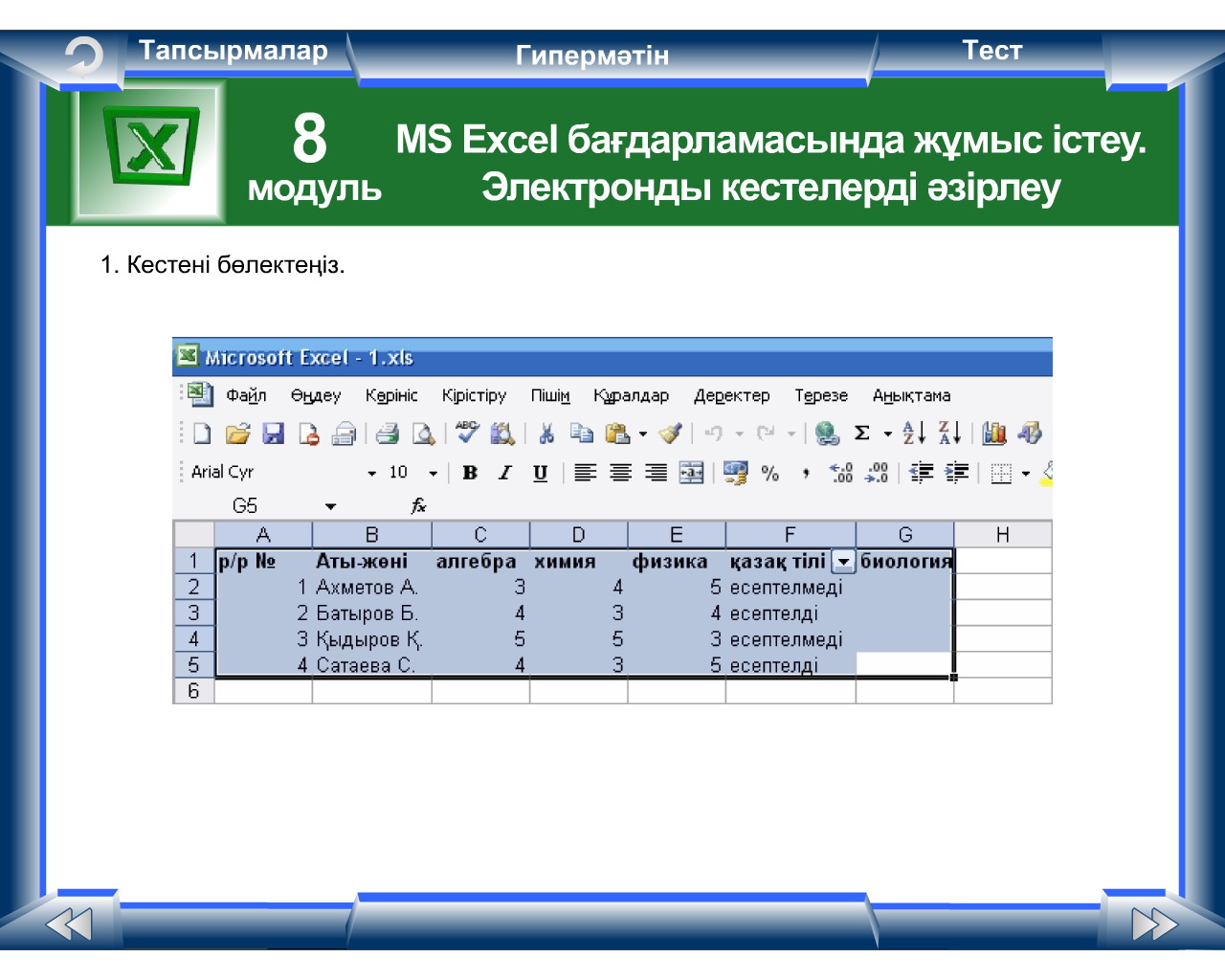Open the Деректер menu
The height and width of the screenshot is (980, 1225).
(731, 395)
